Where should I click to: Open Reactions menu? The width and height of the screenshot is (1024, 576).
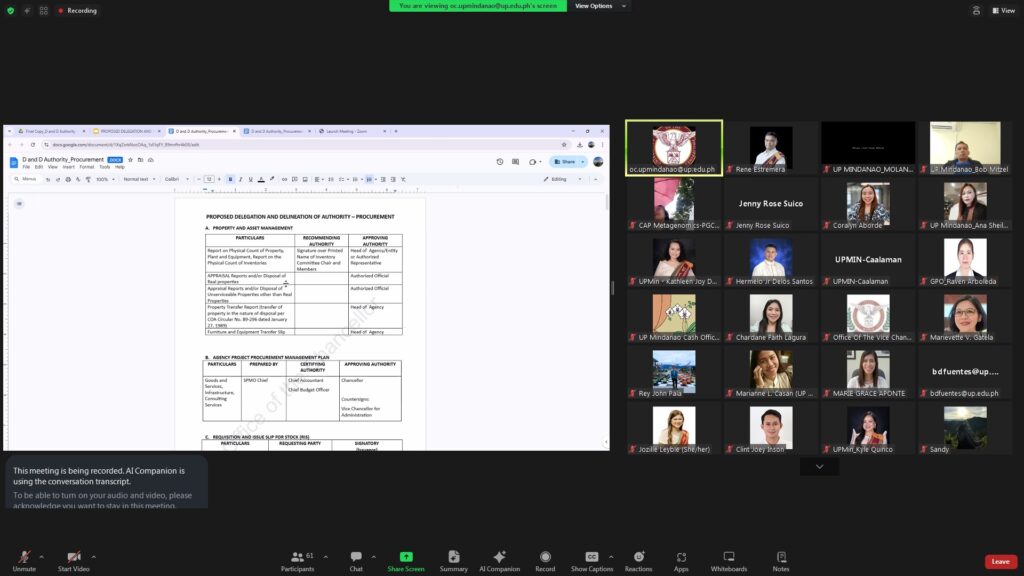[x=639, y=560]
